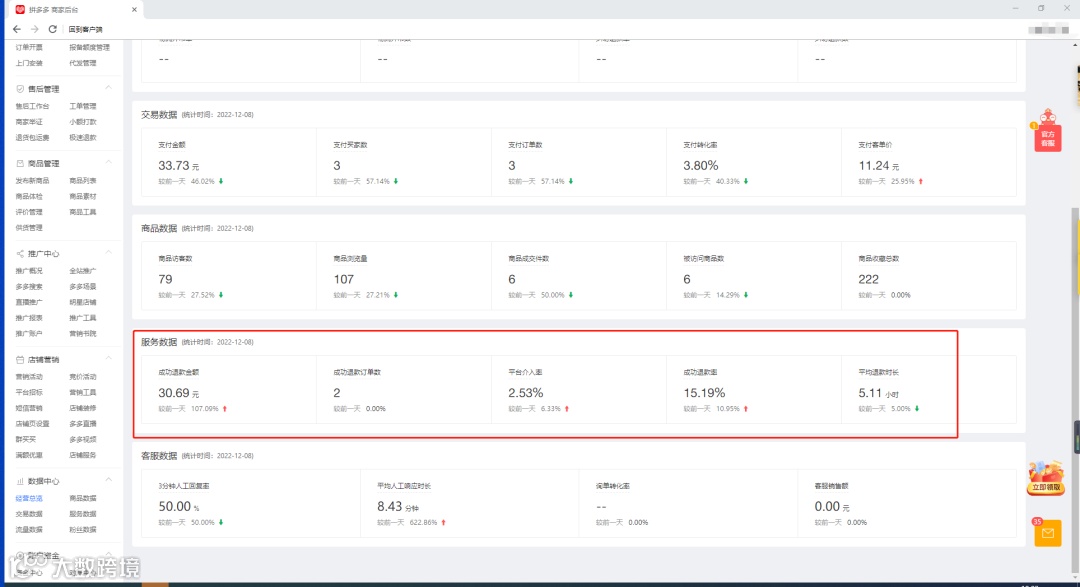Open 多多搜索 in the sidebar

29,287
